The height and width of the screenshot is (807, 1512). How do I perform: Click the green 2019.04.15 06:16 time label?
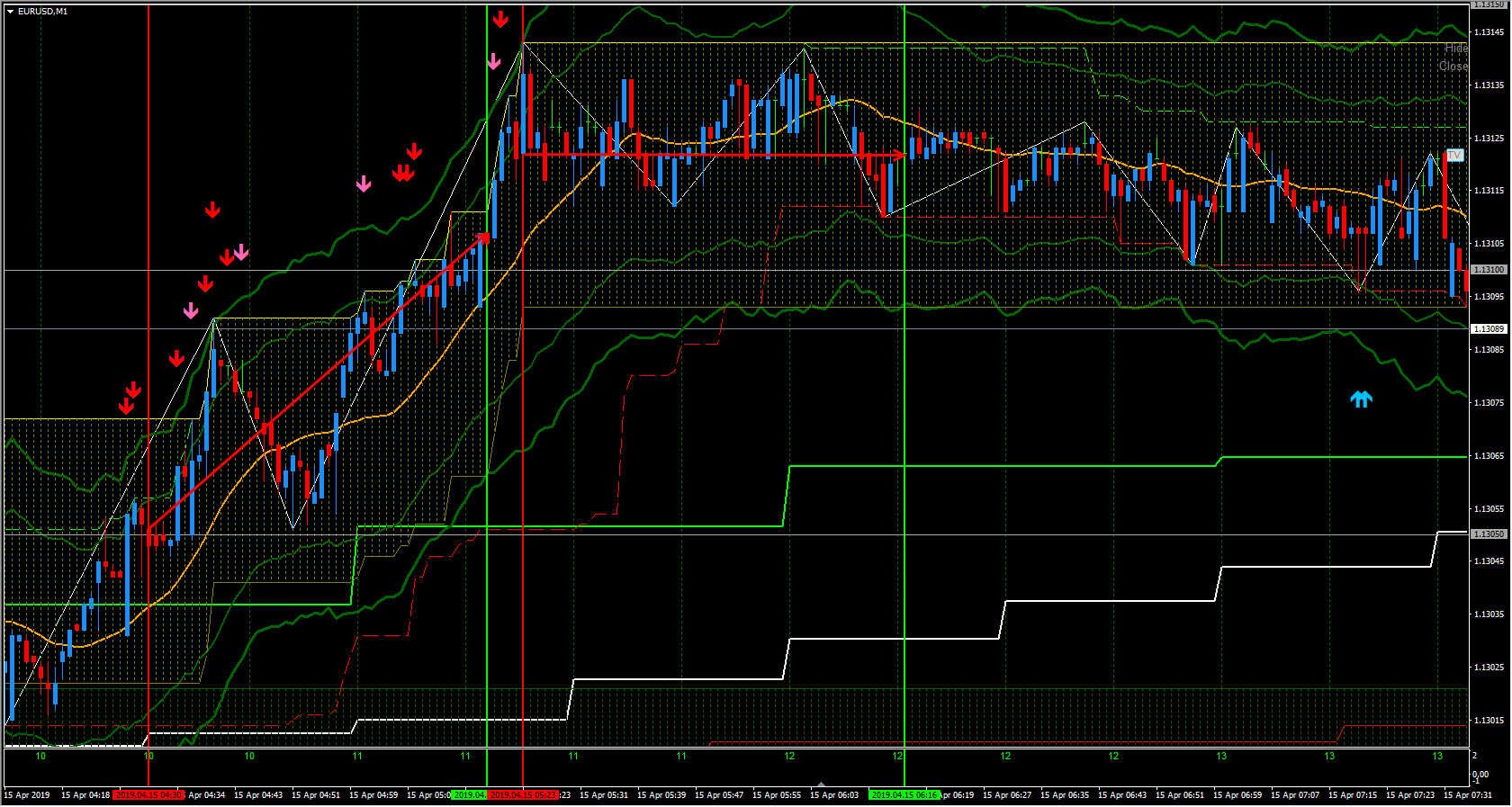(904, 794)
